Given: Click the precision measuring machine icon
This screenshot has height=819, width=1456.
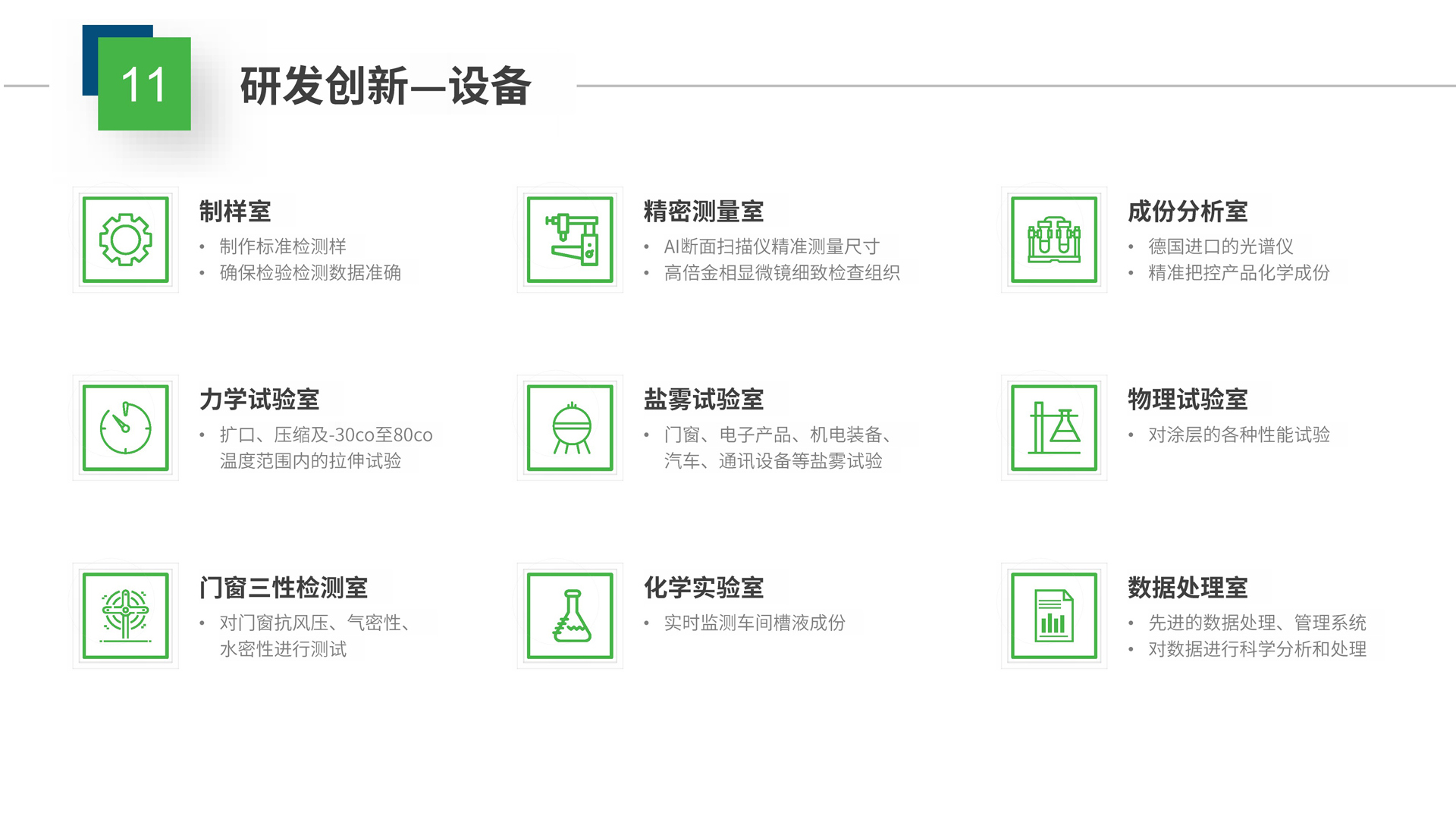Looking at the screenshot, I should click(570, 240).
